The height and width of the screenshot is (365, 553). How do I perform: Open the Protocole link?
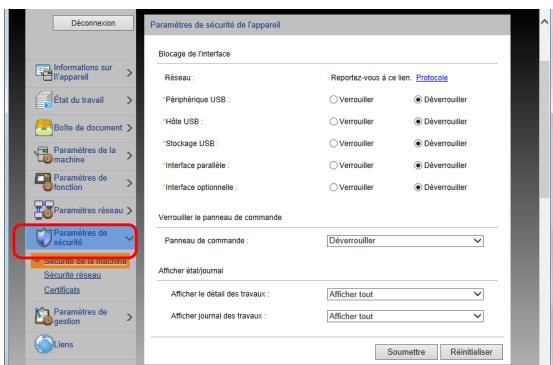(432, 78)
